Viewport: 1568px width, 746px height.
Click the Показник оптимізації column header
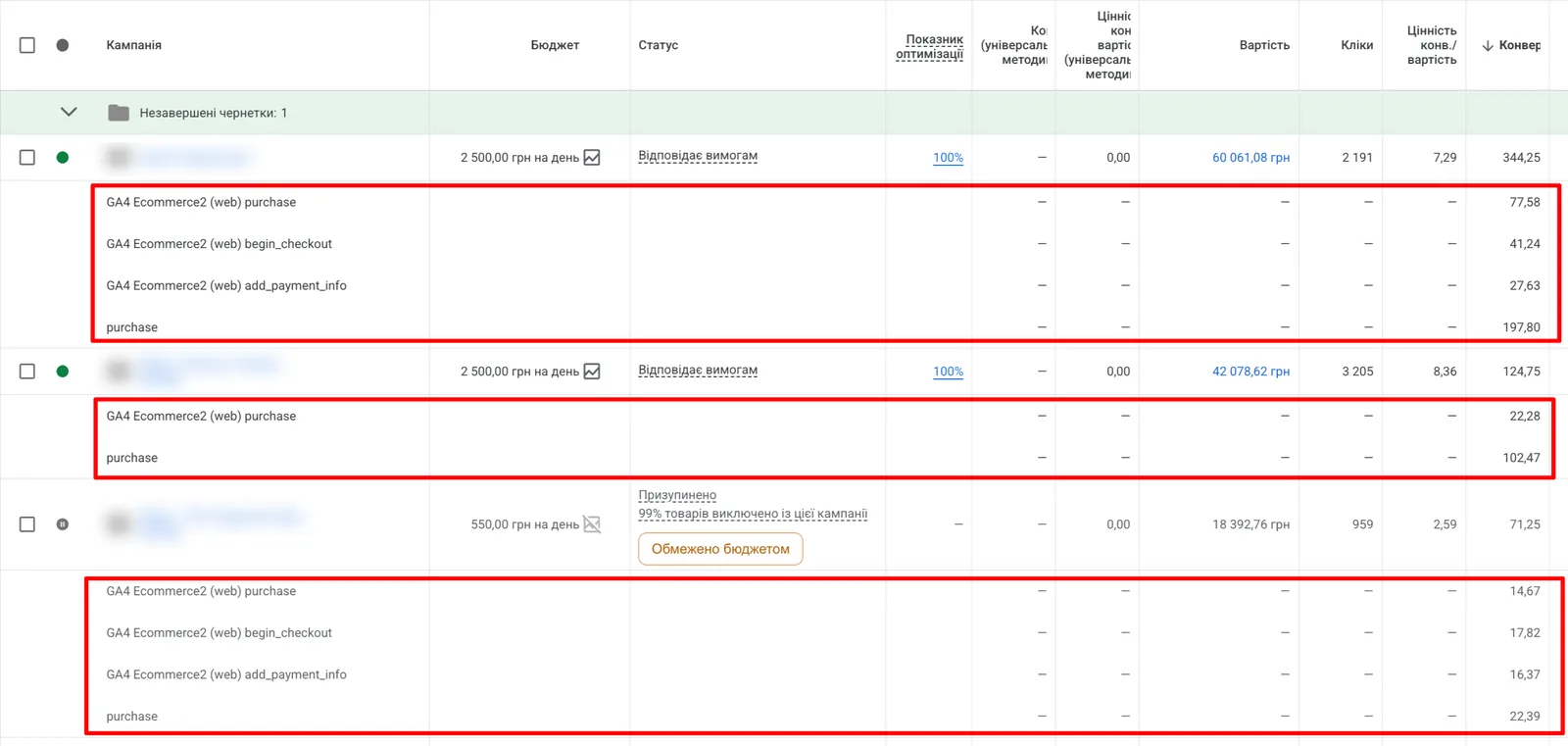pyautogui.click(x=930, y=46)
